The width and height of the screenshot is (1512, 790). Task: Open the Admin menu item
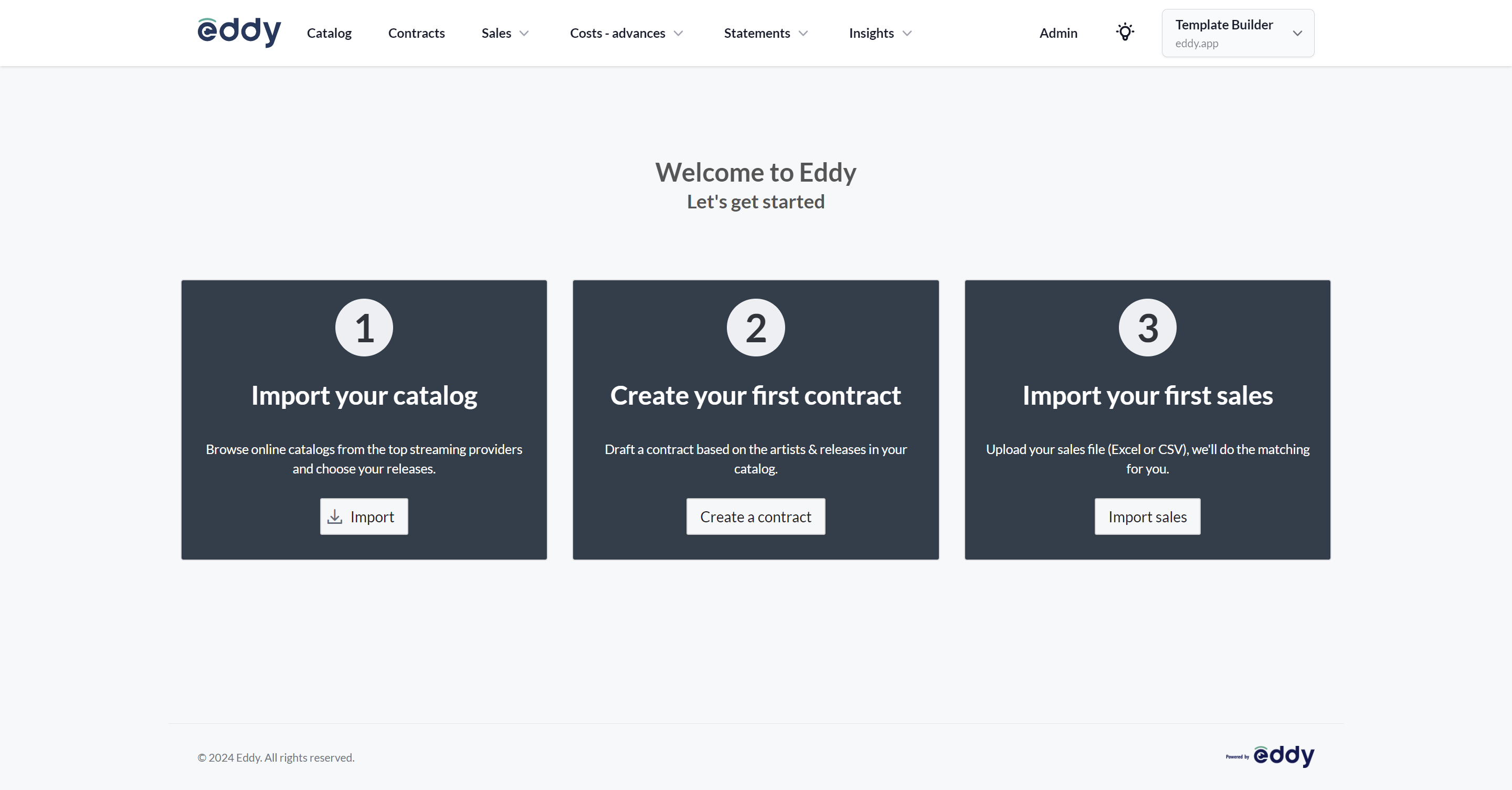pyautogui.click(x=1058, y=33)
